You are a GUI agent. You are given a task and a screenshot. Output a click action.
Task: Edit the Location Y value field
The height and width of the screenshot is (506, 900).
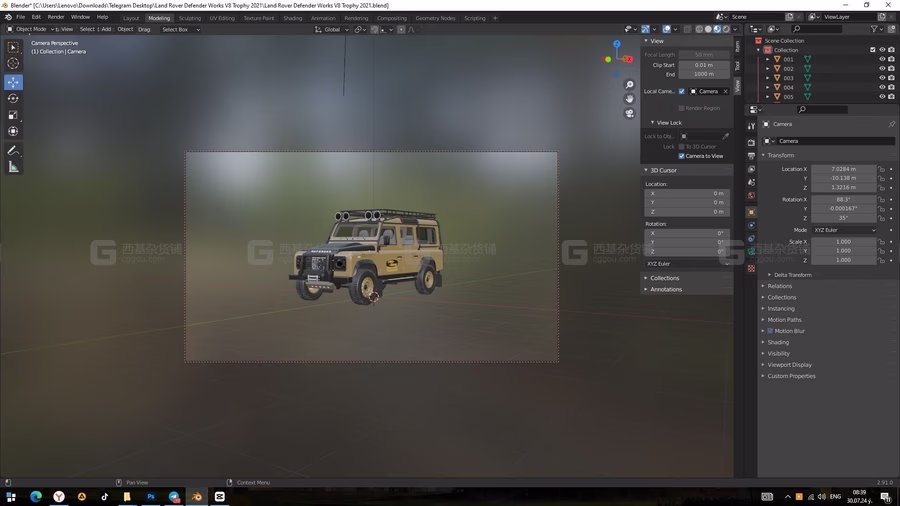coord(843,178)
